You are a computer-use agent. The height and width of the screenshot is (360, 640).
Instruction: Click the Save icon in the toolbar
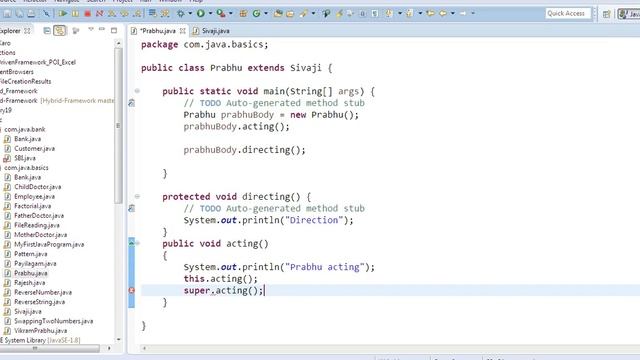pos(7,14)
